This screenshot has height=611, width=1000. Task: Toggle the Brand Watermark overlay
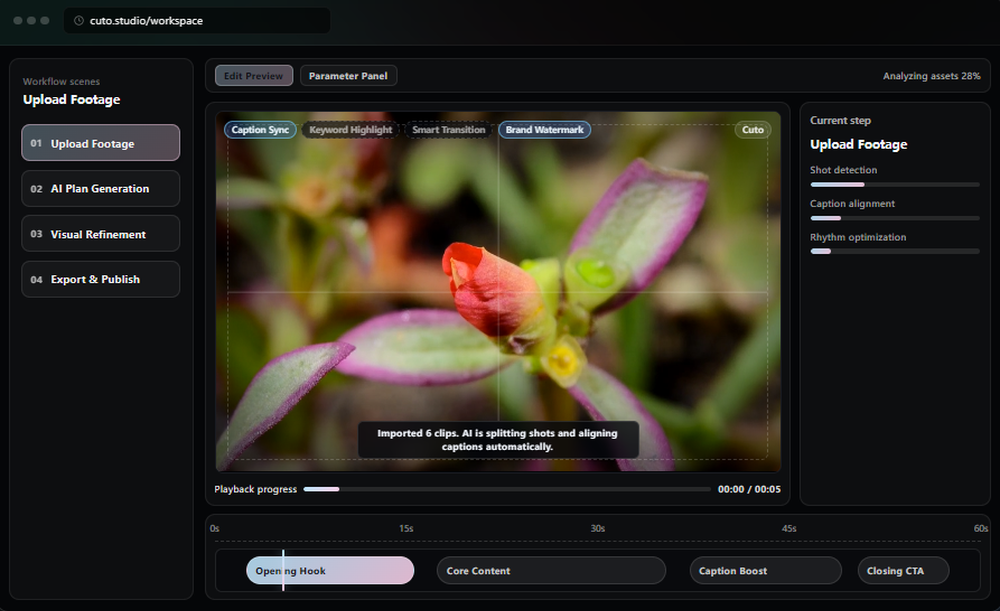[x=544, y=129]
